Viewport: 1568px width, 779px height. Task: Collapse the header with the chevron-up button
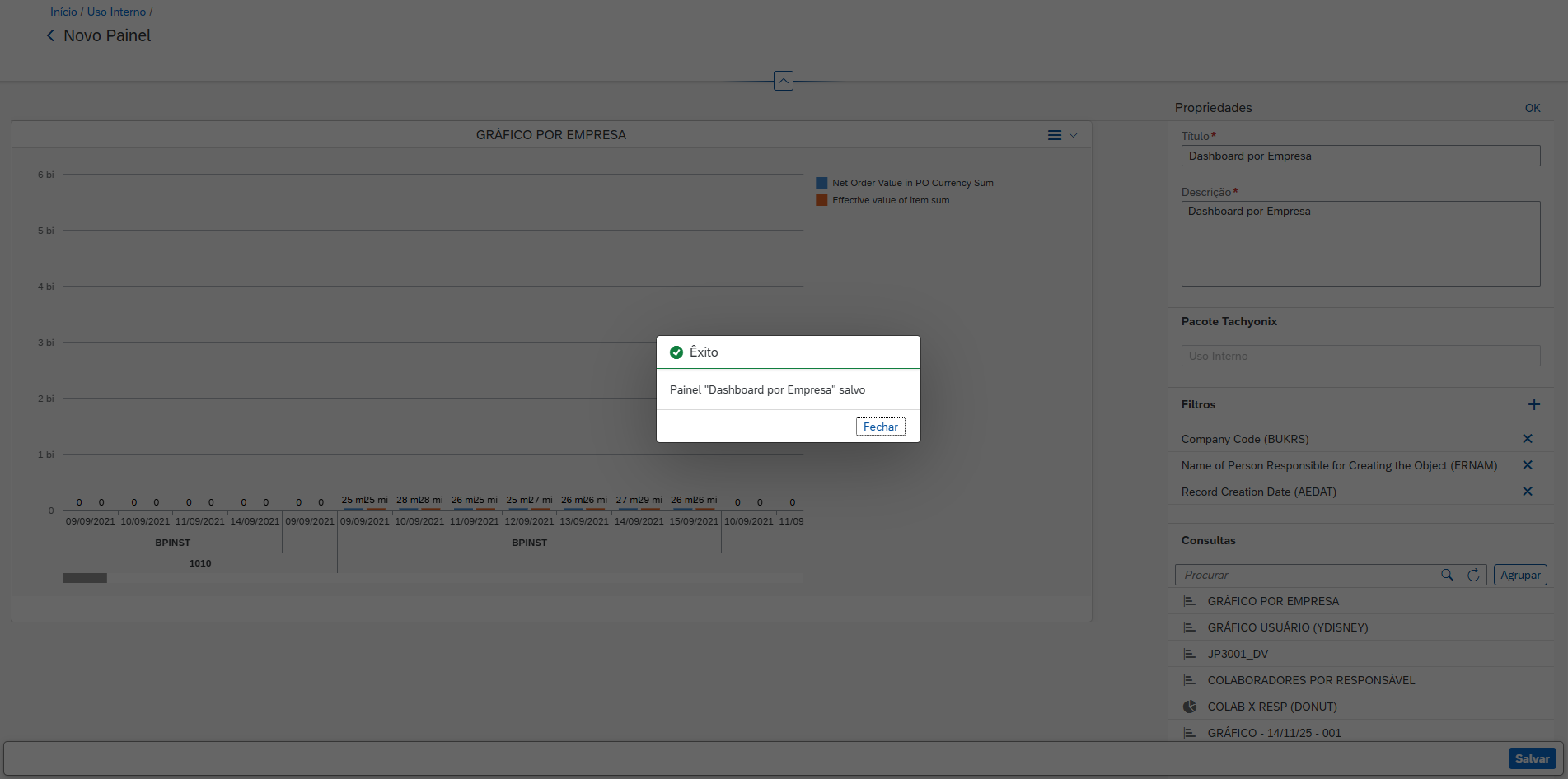pyautogui.click(x=783, y=81)
